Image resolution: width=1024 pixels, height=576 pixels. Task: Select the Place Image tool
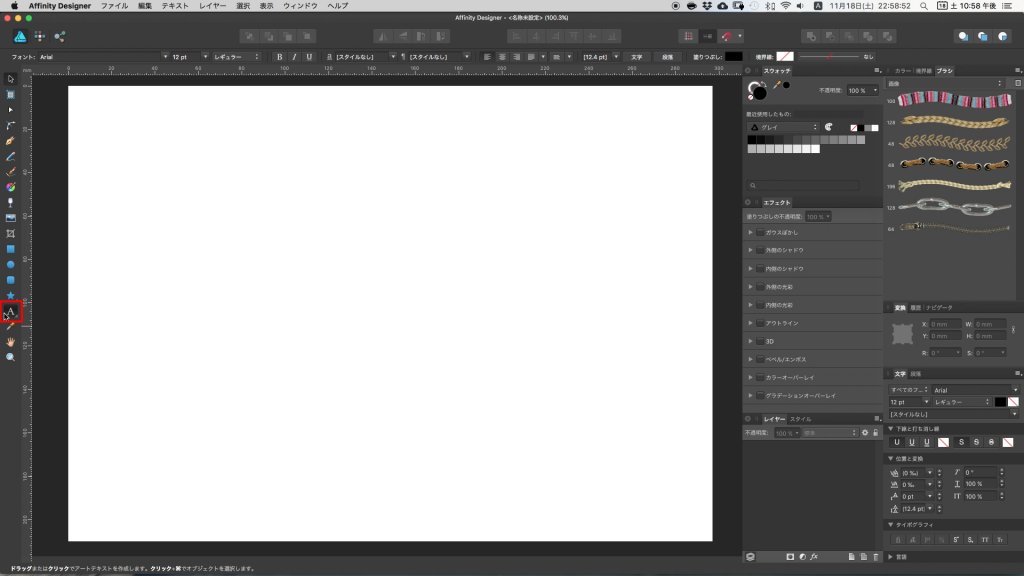[10, 218]
